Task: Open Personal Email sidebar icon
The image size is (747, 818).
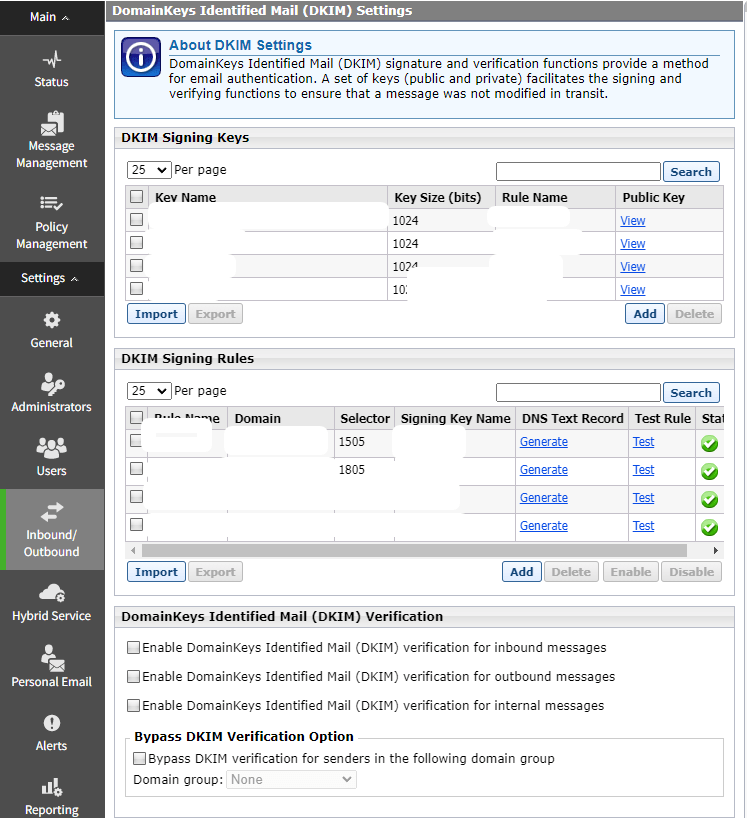Action: click(x=51, y=658)
